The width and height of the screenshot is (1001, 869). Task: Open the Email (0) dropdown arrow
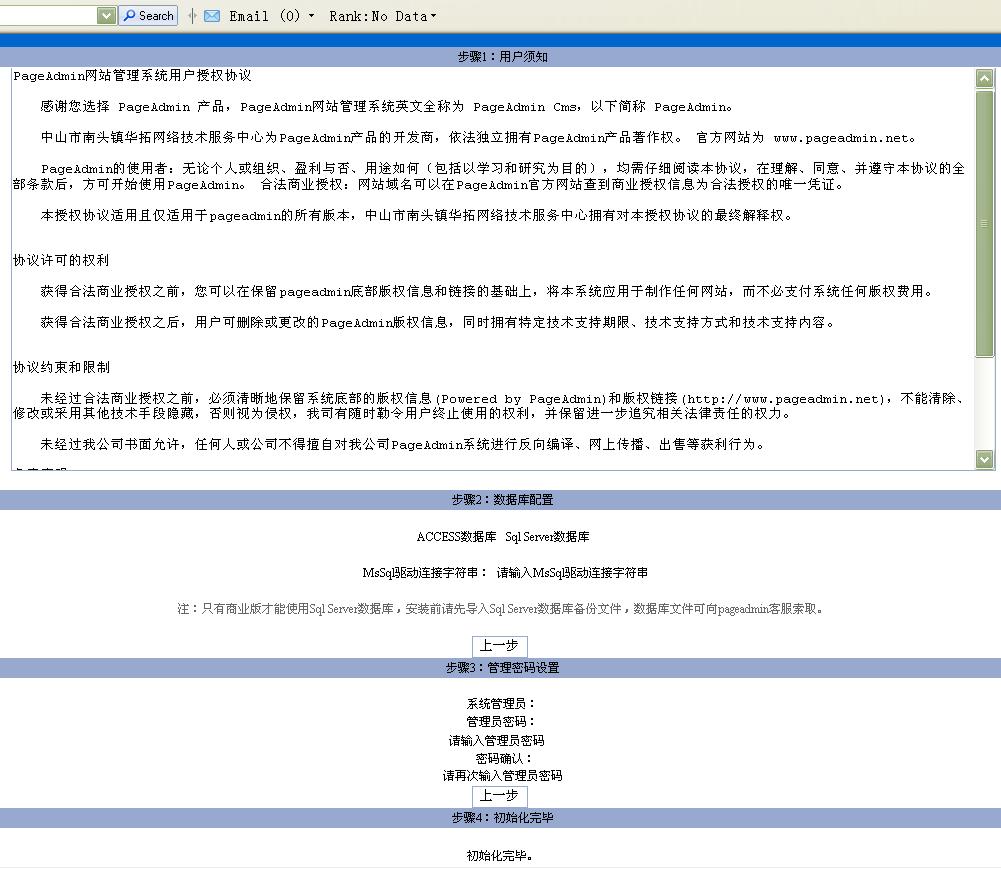(311, 17)
